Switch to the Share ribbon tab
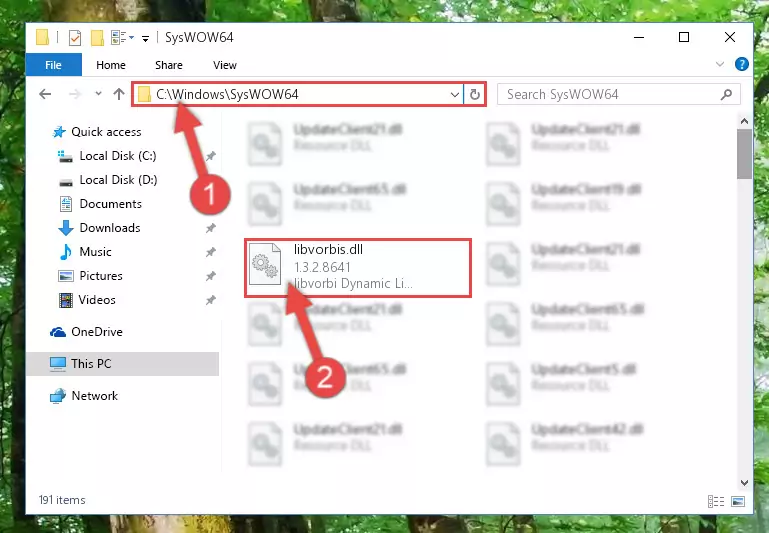Image resolution: width=769 pixels, height=533 pixels. 169,65
